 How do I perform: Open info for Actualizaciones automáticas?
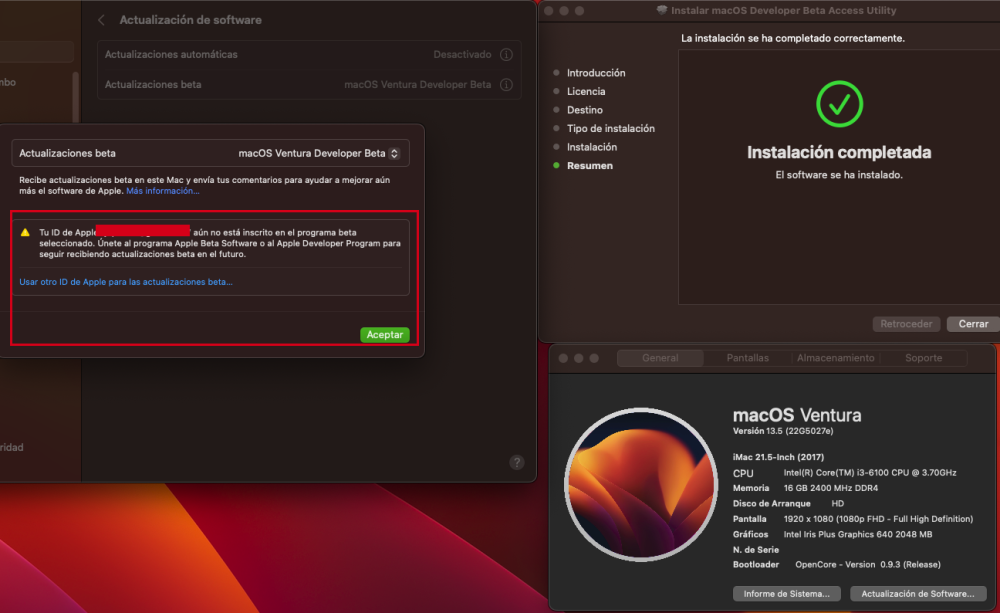506,55
